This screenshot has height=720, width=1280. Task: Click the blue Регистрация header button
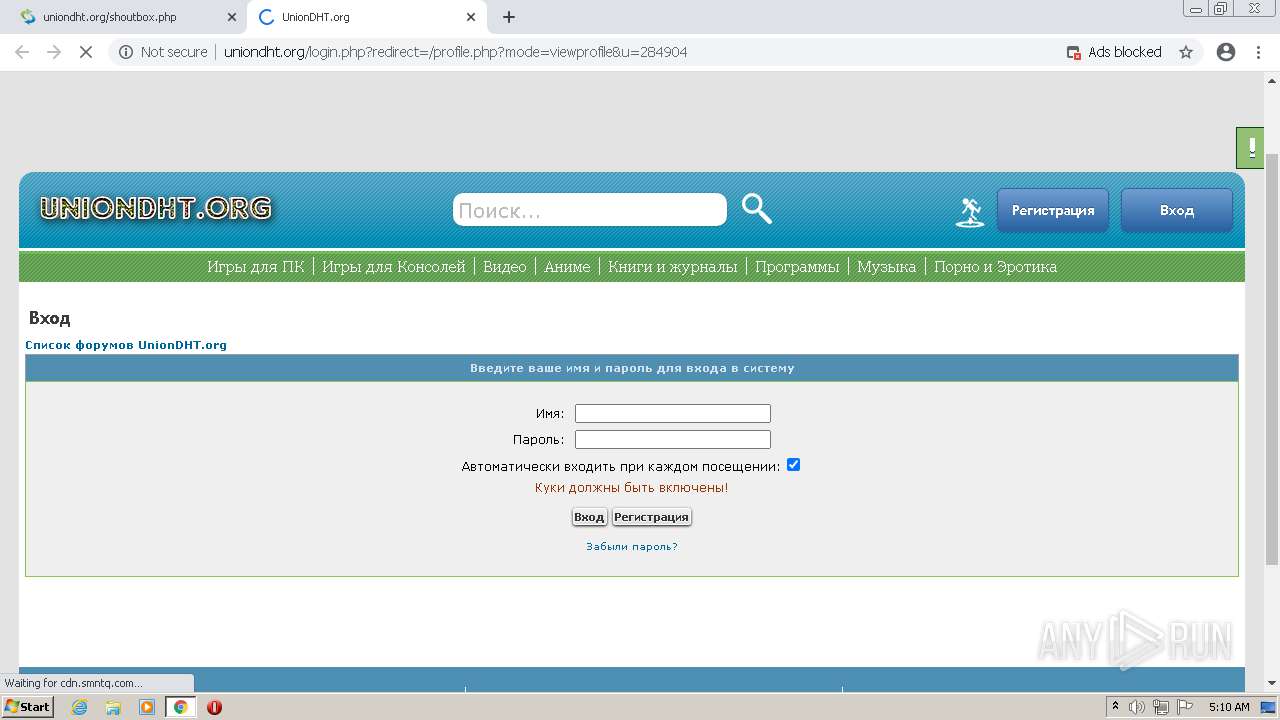point(1053,210)
